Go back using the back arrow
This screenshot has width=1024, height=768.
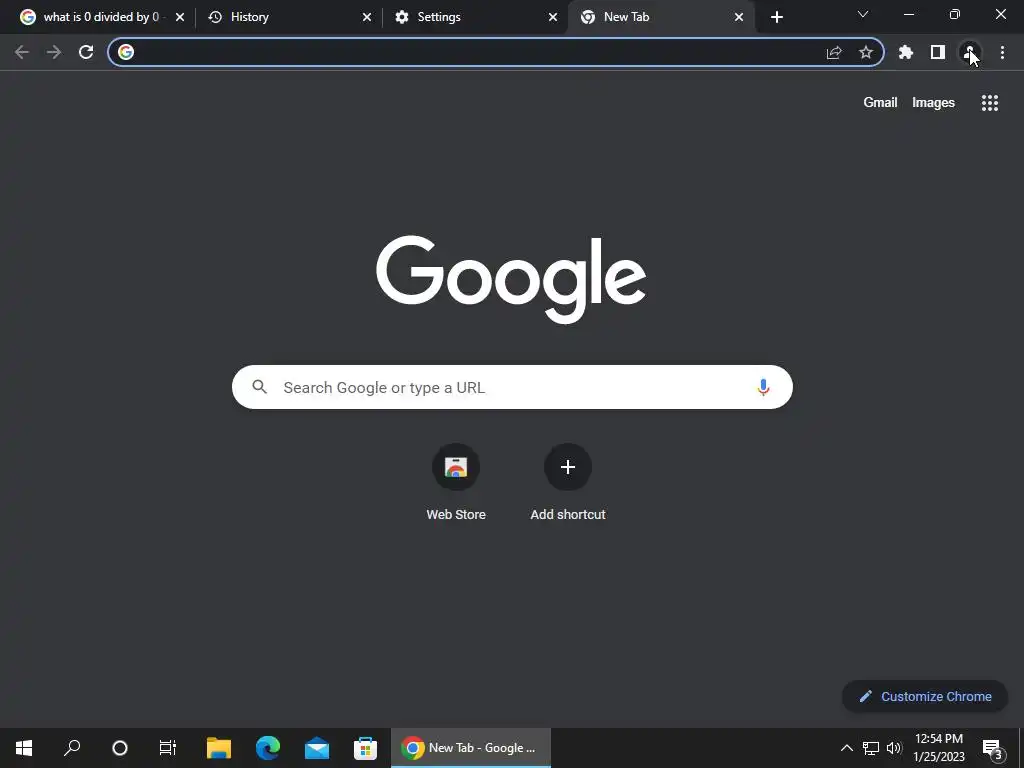coord(22,52)
